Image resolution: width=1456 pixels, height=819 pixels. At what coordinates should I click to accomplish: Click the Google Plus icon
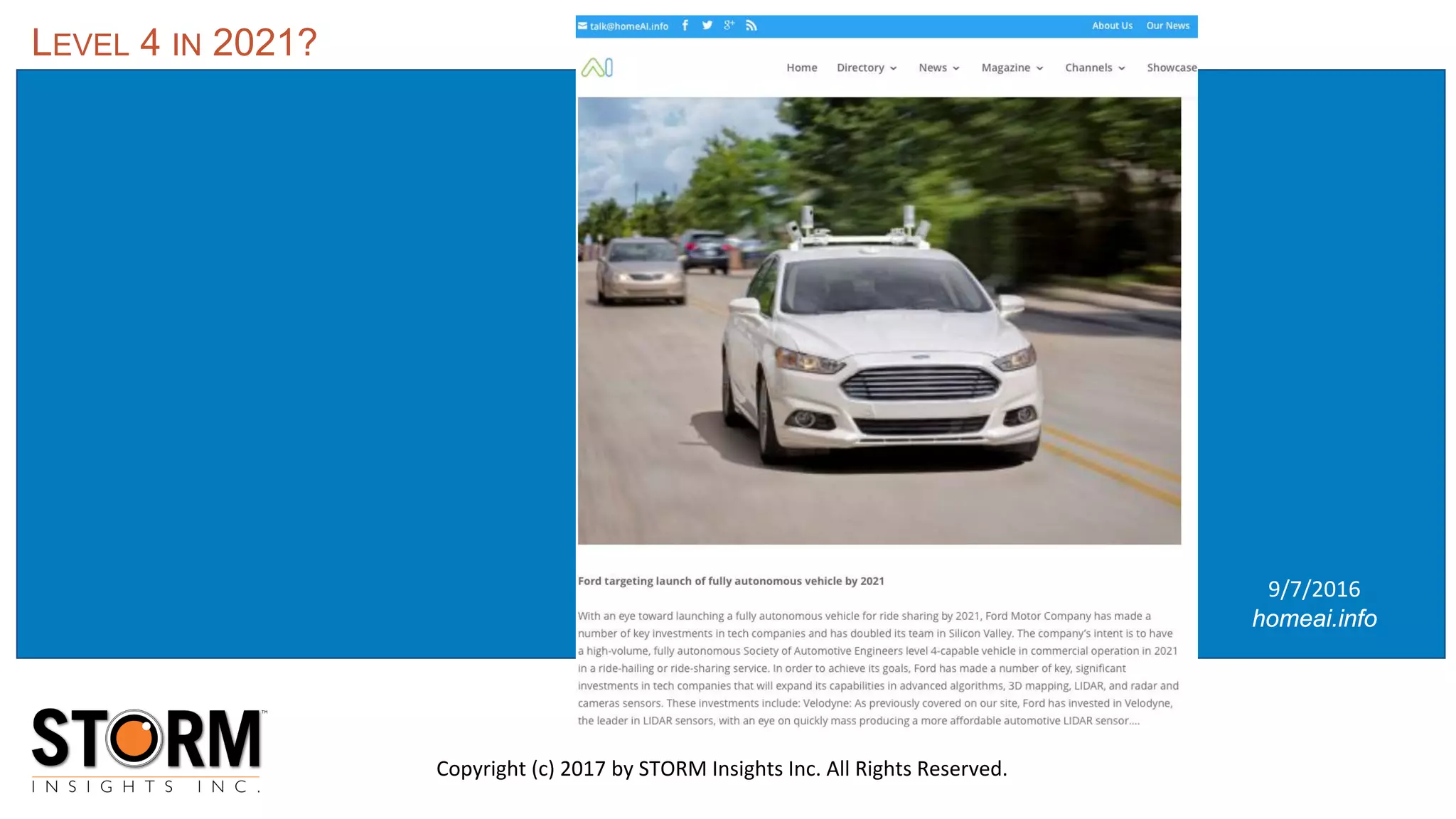point(729,26)
